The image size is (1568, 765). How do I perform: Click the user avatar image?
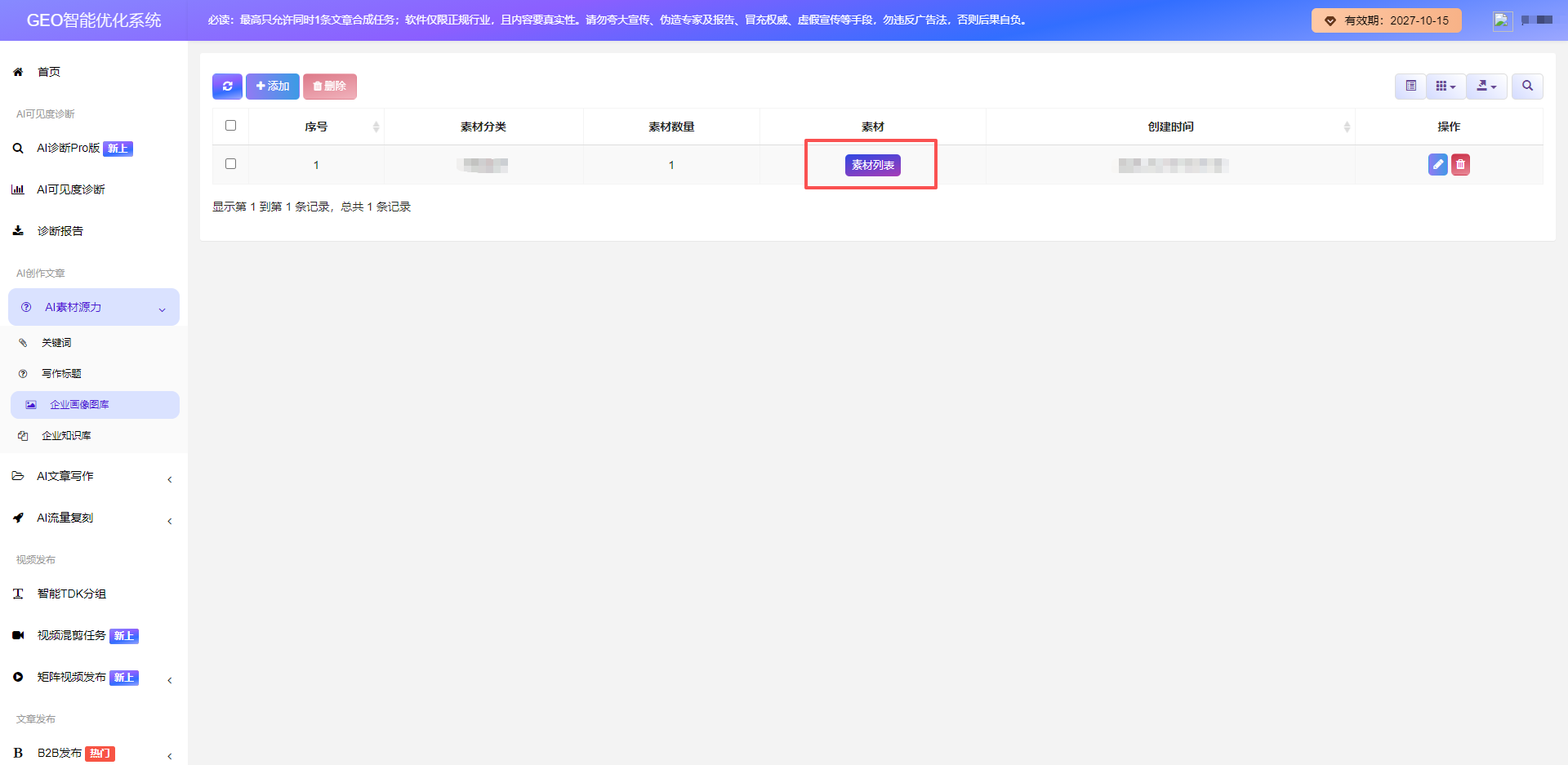1502,20
